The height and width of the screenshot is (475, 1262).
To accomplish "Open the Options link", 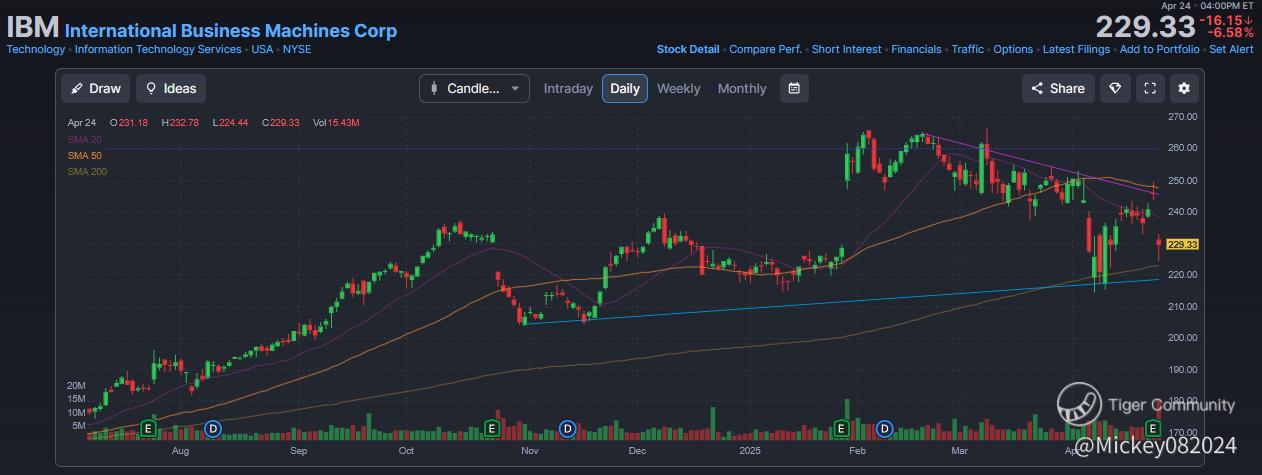I will pyautogui.click(x=1013, y=49).
